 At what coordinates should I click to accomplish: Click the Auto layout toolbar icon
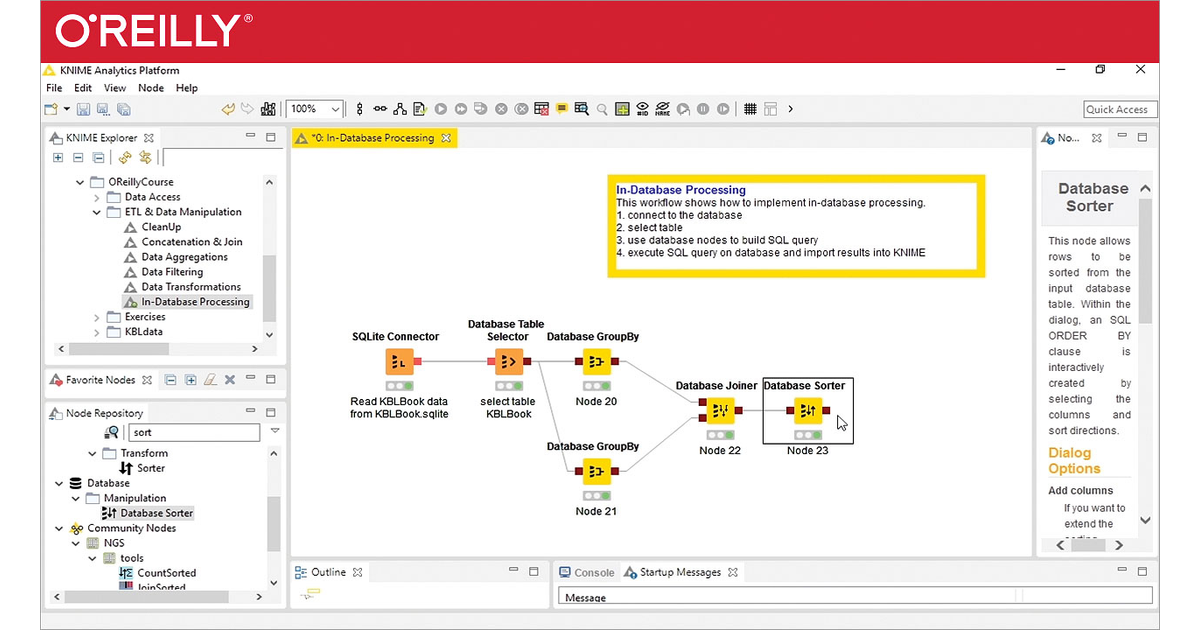click(x=400, y=109)
